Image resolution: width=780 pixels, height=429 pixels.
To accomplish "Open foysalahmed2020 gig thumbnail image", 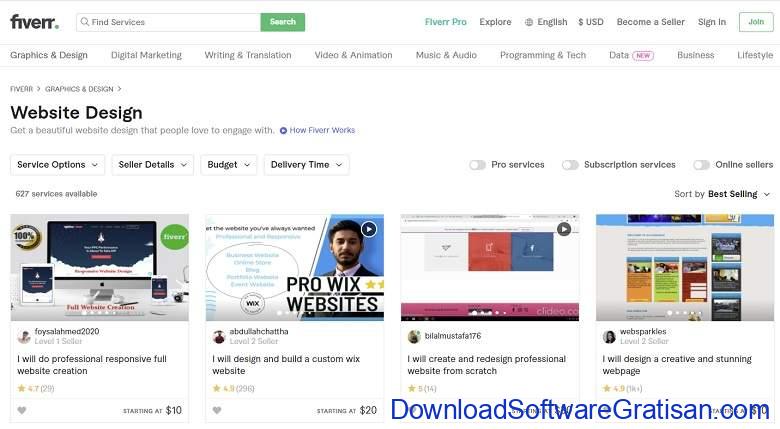I will point(99,268).
